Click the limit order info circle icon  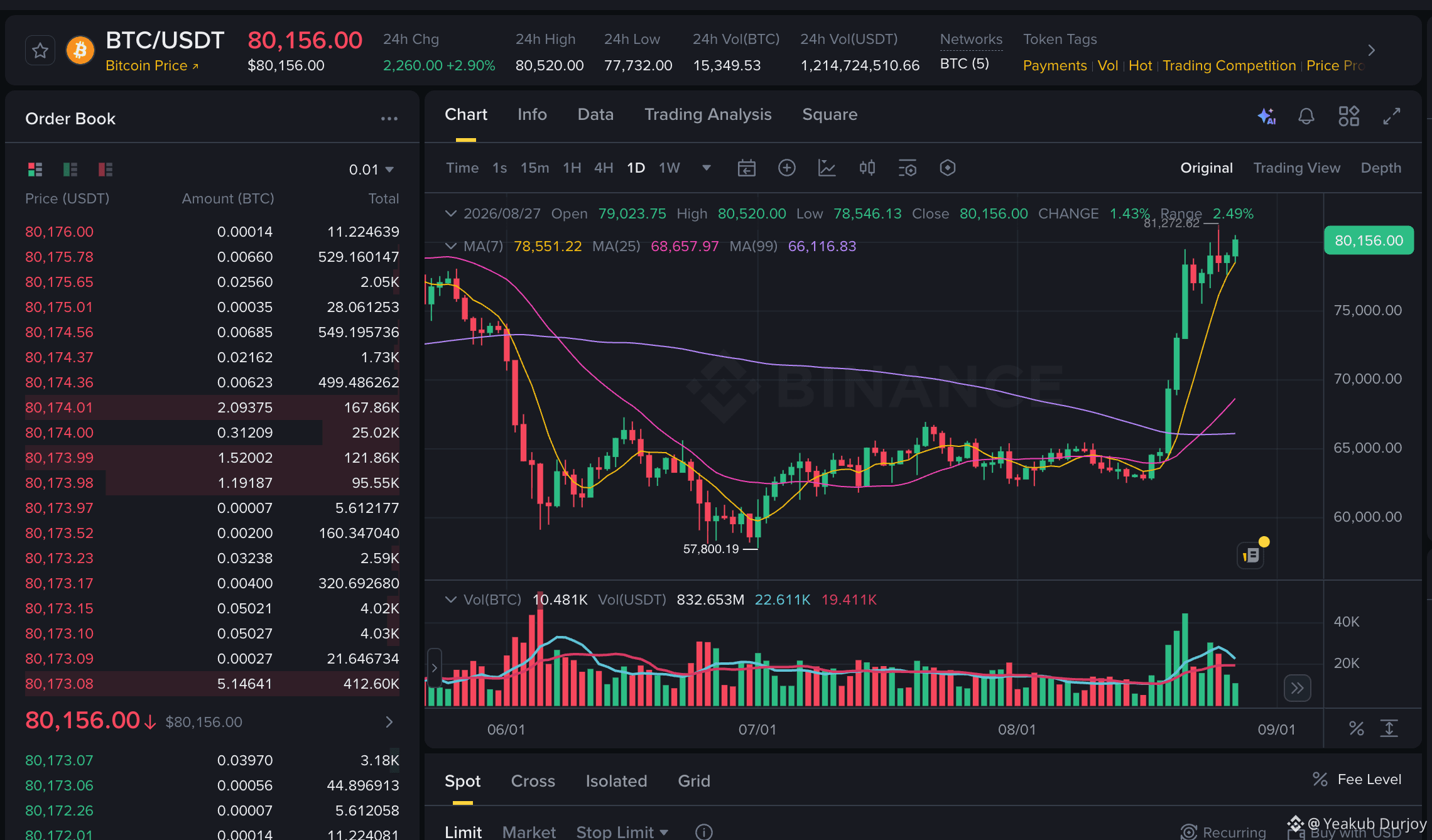point(704,832)
